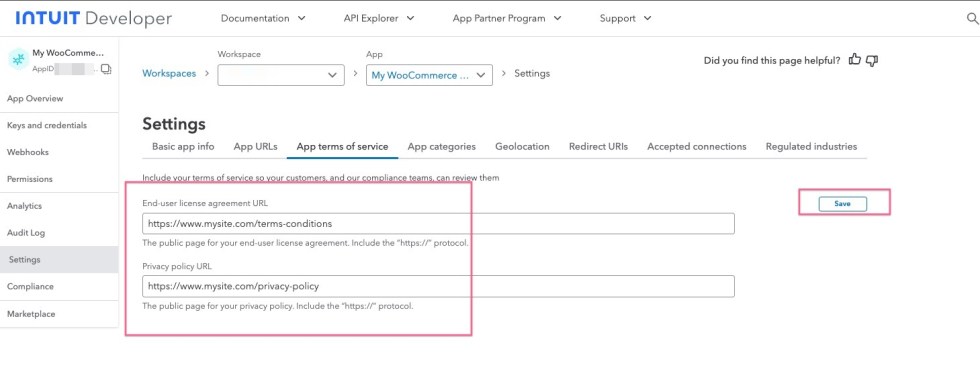The width and height of the screenshot is (980, 388).
Task: Click the Settings page heading
Action: pyautogui.click(x=174, y=124)
